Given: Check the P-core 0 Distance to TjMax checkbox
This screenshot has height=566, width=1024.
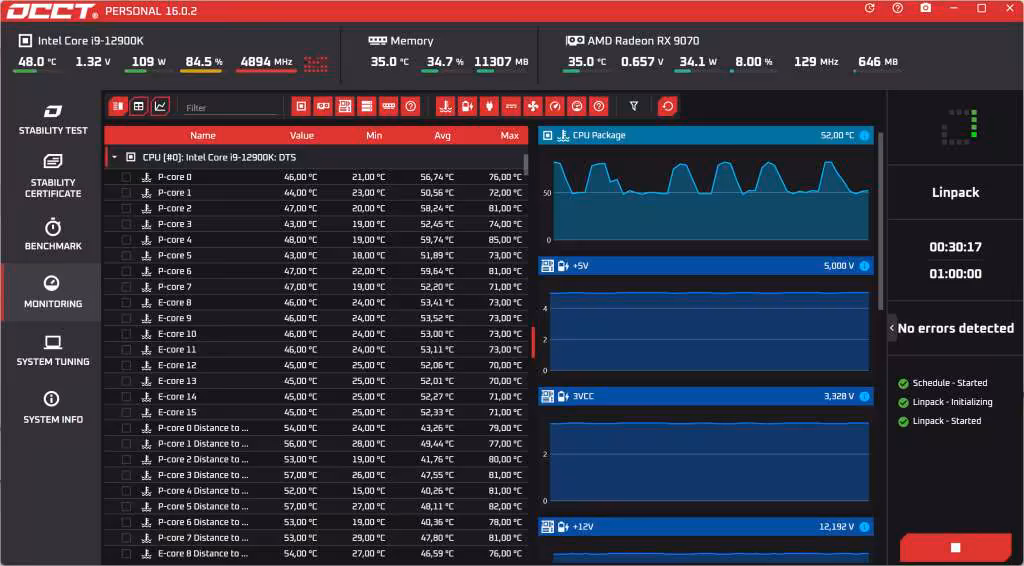Looking at the screenshot, I should pyautogui.click(x=126, y=428).
